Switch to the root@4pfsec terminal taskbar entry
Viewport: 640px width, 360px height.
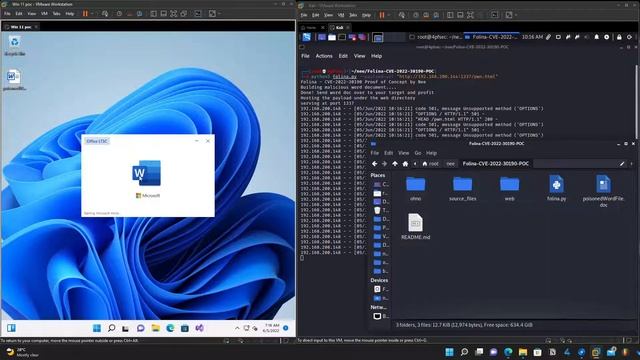pos(436,37)
